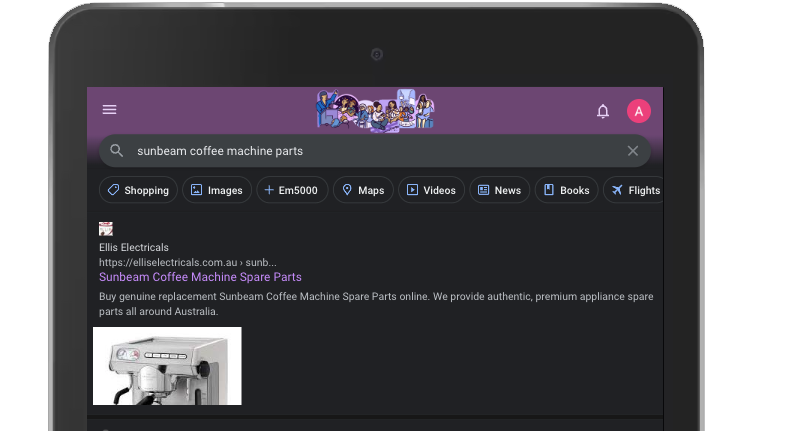Open the Sunbeam Coffee Machine Spare Parts link
The image size is (794, 431).
coord(200,277)
